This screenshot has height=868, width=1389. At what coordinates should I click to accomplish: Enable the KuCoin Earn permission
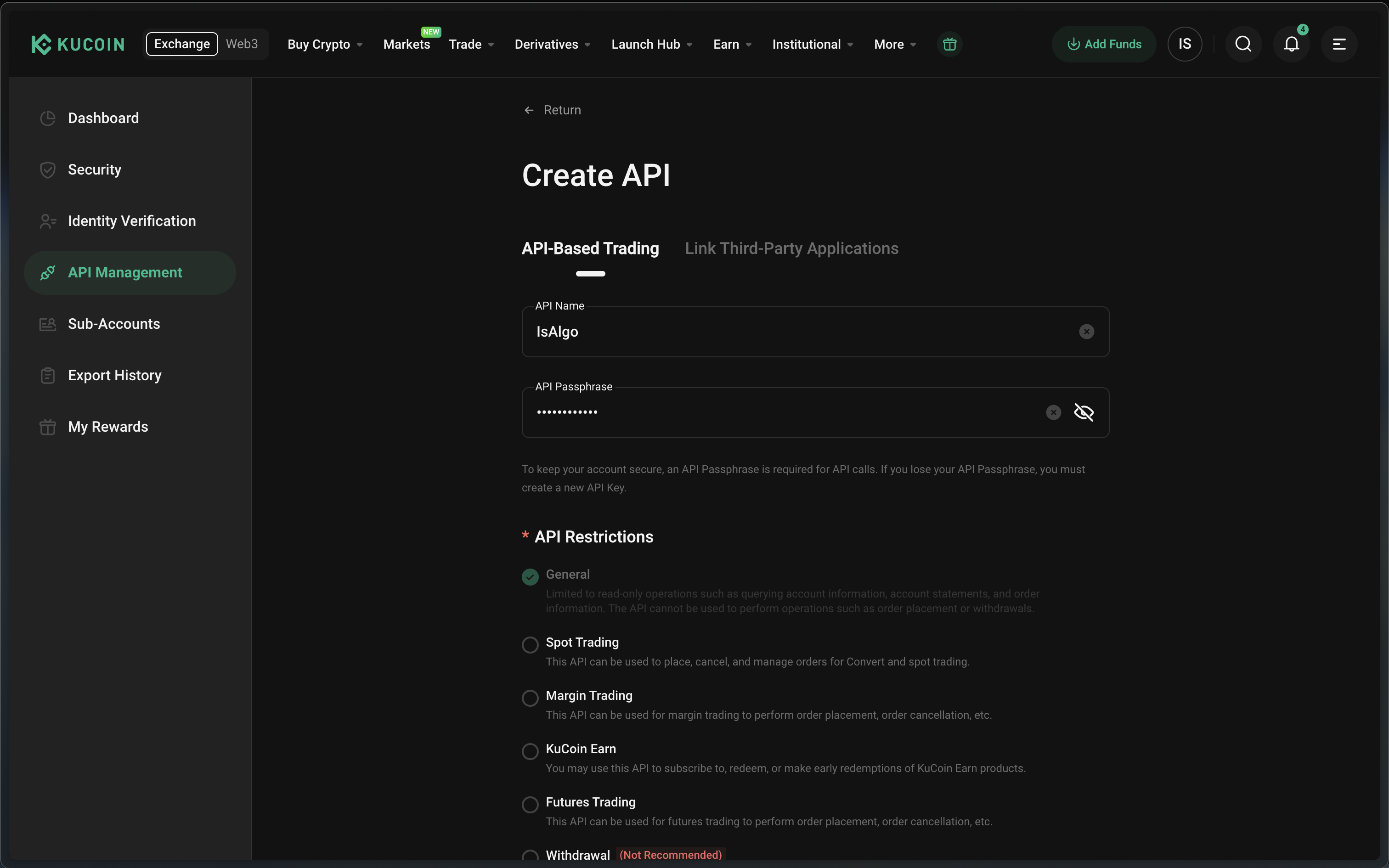click(530, 751)
